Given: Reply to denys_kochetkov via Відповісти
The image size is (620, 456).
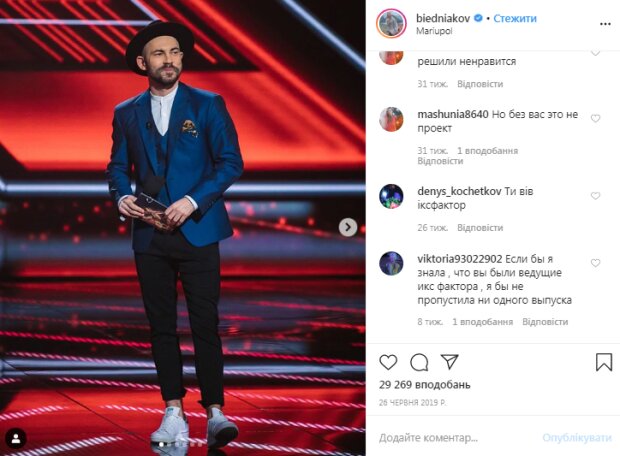Looking at the screenshot, I should (x=480, y=228).
